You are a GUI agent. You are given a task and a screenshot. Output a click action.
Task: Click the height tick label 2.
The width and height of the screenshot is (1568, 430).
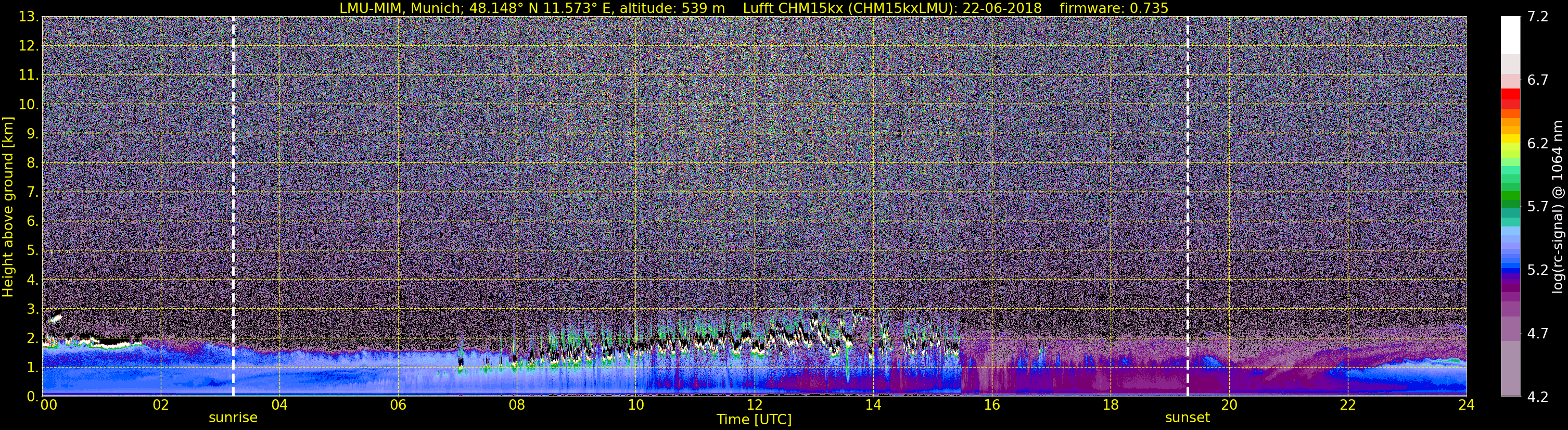click(x=33, y=339)
